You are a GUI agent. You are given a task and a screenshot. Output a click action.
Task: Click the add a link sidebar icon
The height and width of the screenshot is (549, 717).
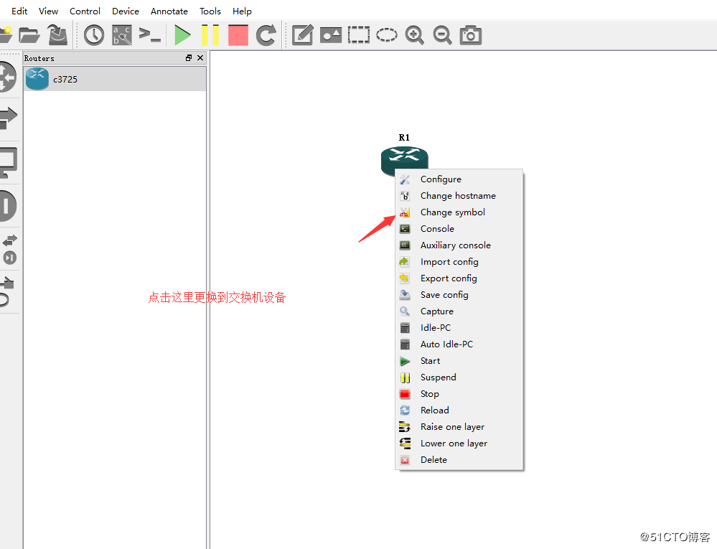[x=7, y=291]
